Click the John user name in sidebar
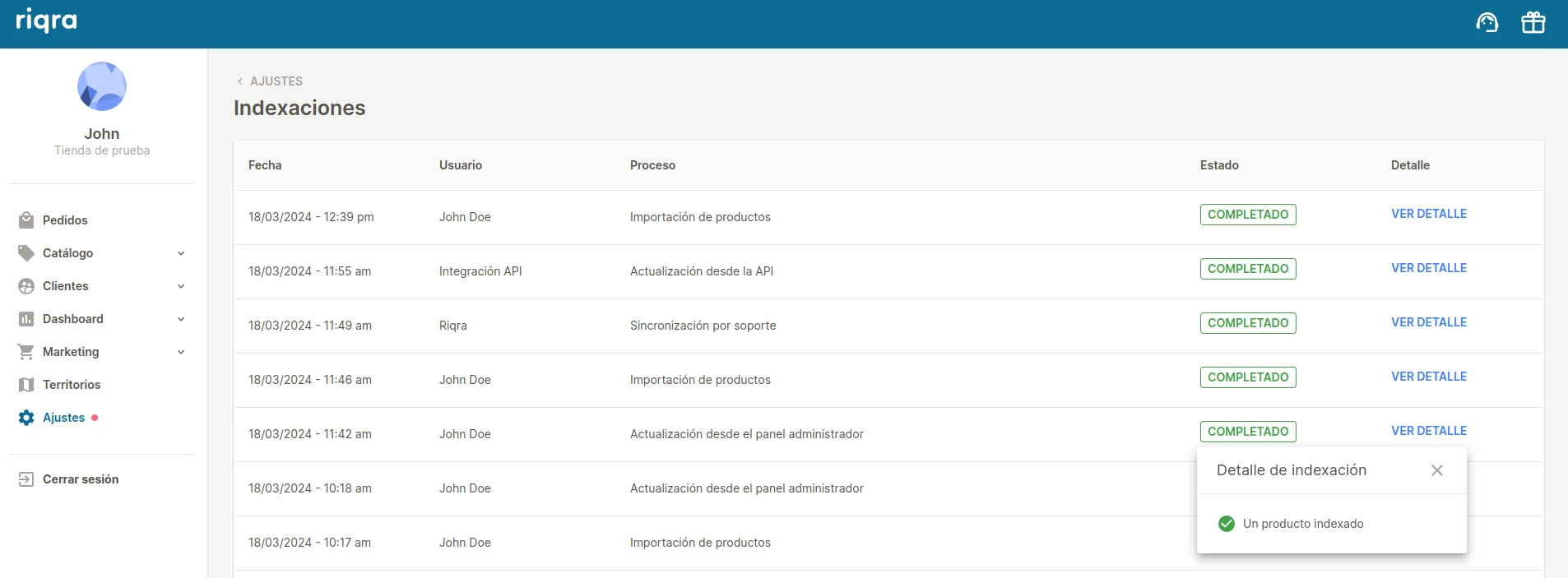Viewport: 1568px width, 578px height. [102, 133]
